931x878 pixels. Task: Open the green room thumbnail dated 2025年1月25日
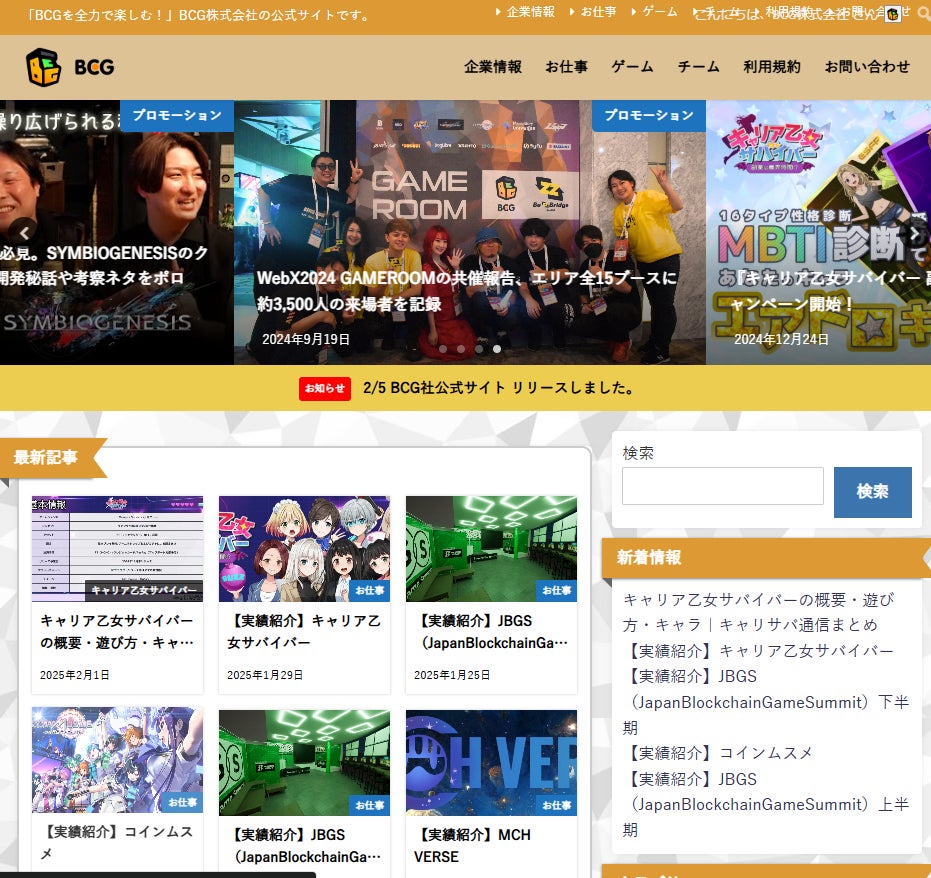491,549
